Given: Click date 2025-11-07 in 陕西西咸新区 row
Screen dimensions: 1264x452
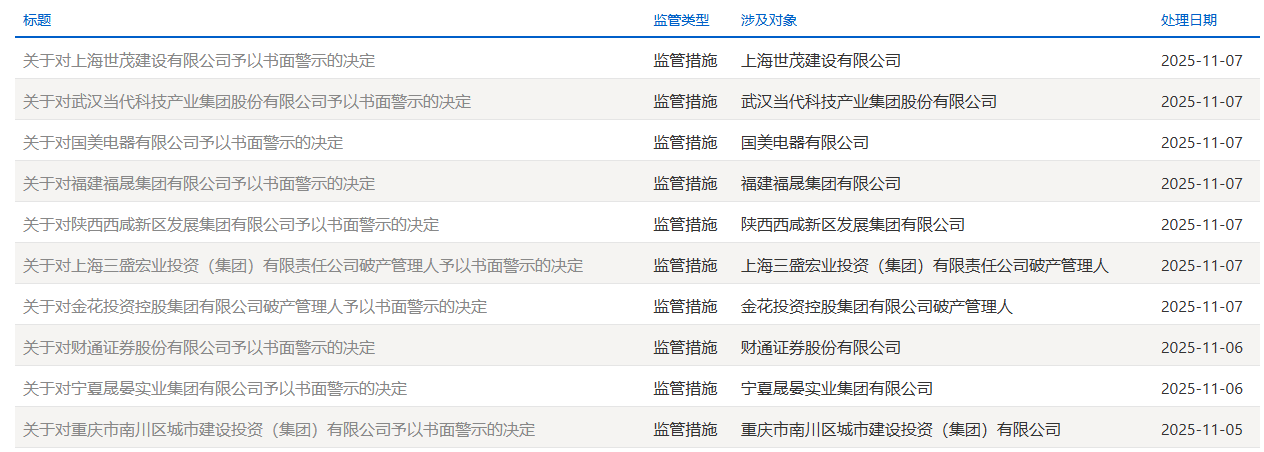Looking at the screenshot, I should pos(1202,224).
